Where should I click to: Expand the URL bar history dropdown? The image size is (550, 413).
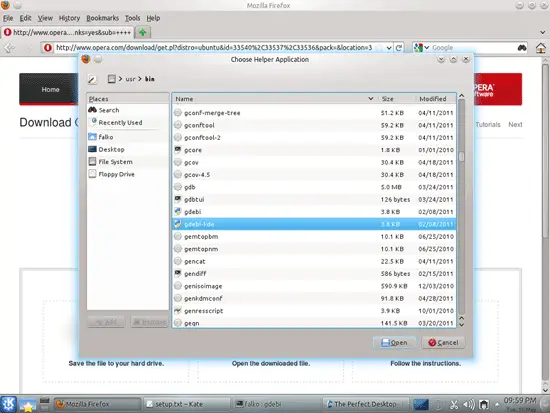click(389, 48)
